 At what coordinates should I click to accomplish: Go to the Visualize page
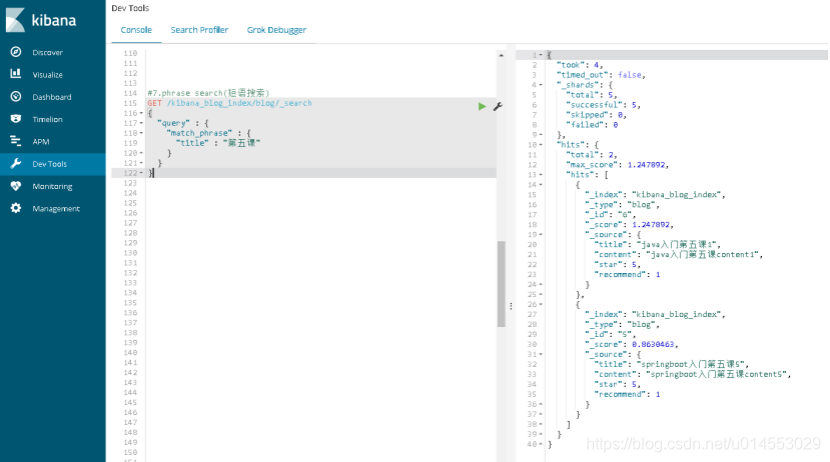click(47, 75)
